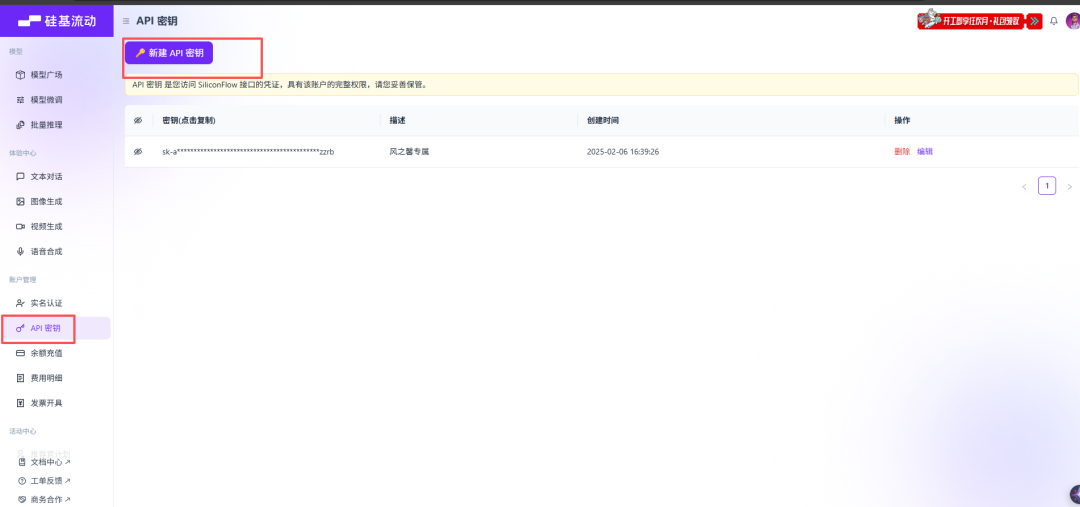Viewport: 1080px width, 507px height.
Task: Click the red promotional banner
Action: click(x=980, y=19)
